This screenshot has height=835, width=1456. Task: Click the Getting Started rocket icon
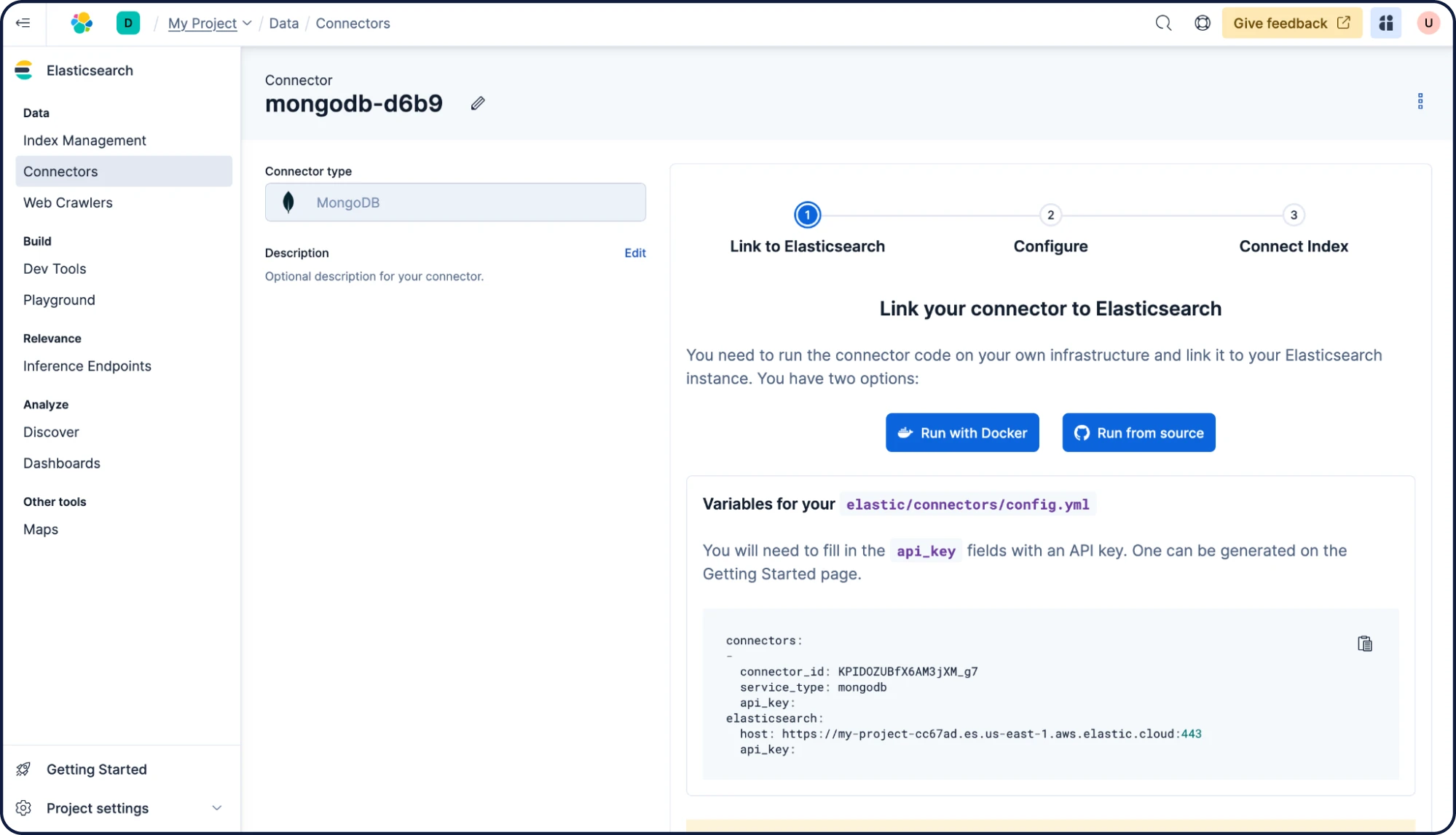24,769
